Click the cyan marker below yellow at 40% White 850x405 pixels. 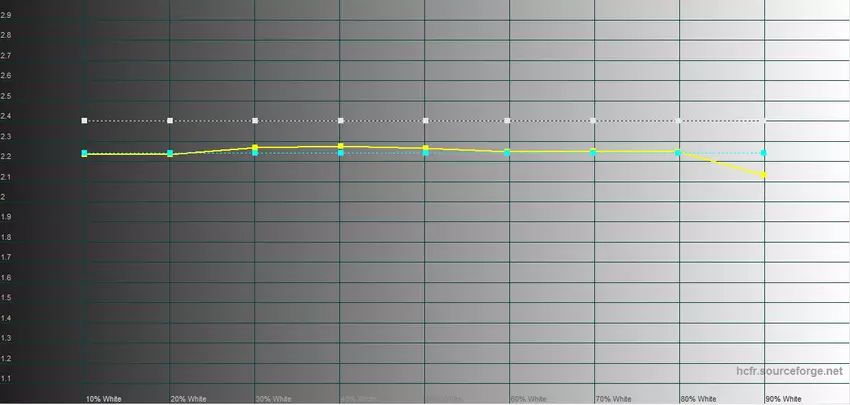coord(340,153)
